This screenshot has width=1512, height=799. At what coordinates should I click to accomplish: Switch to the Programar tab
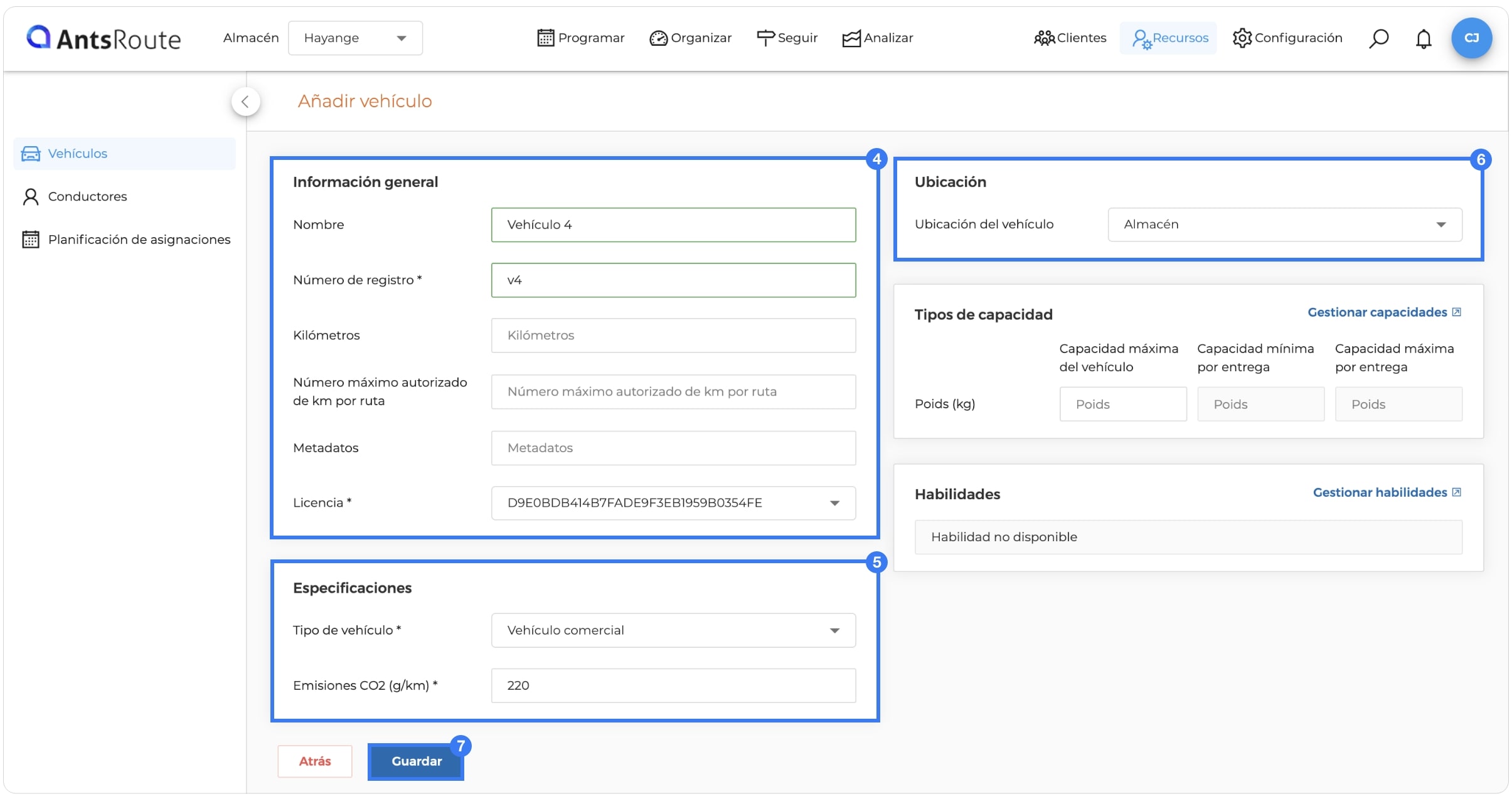tap(581, 38)
